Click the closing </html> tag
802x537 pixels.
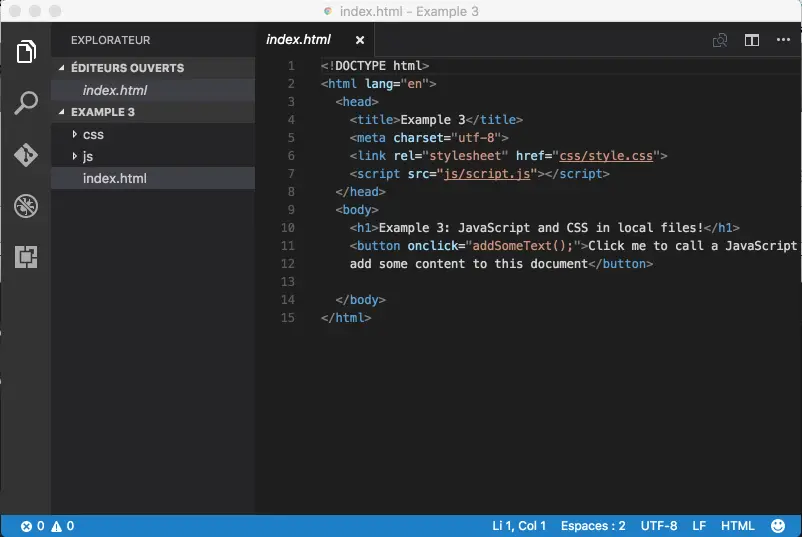tap(346, 318)
